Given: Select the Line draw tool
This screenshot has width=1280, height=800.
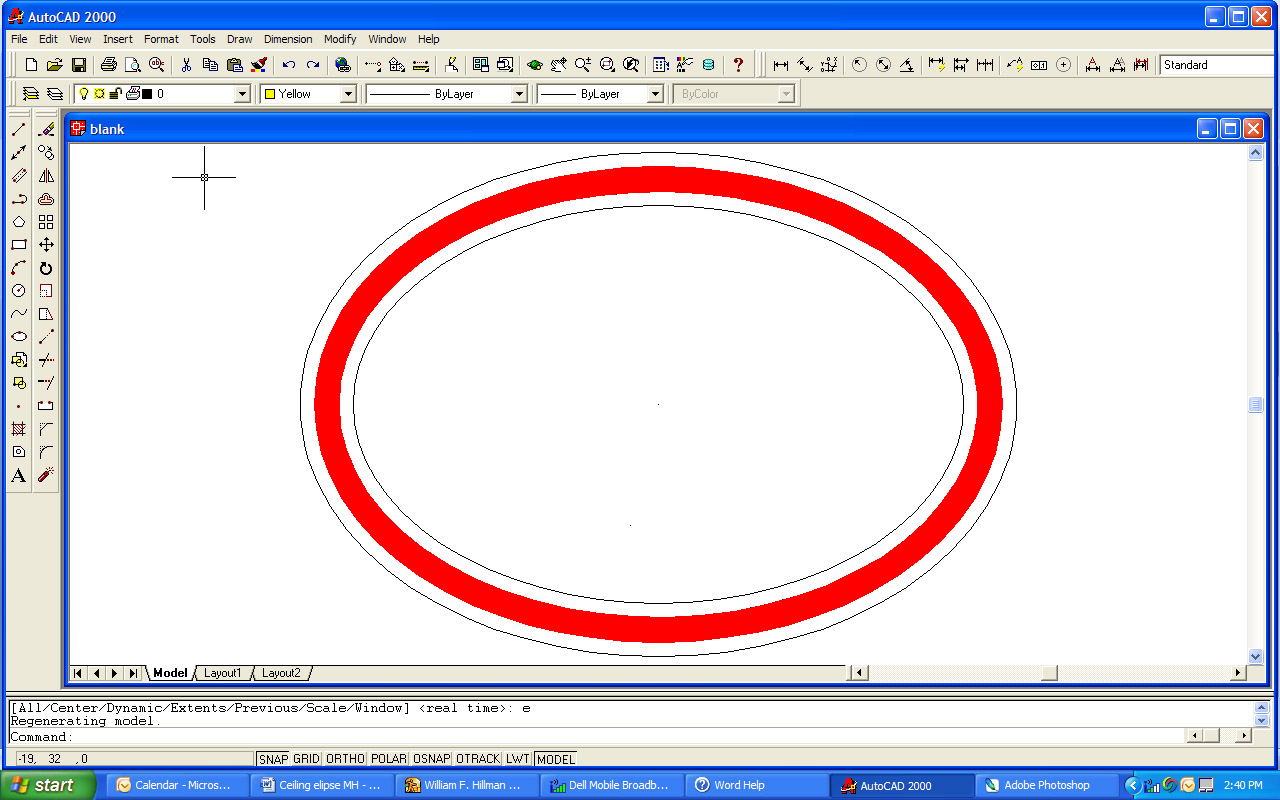Looking at the screenshot, I should 18,130.
